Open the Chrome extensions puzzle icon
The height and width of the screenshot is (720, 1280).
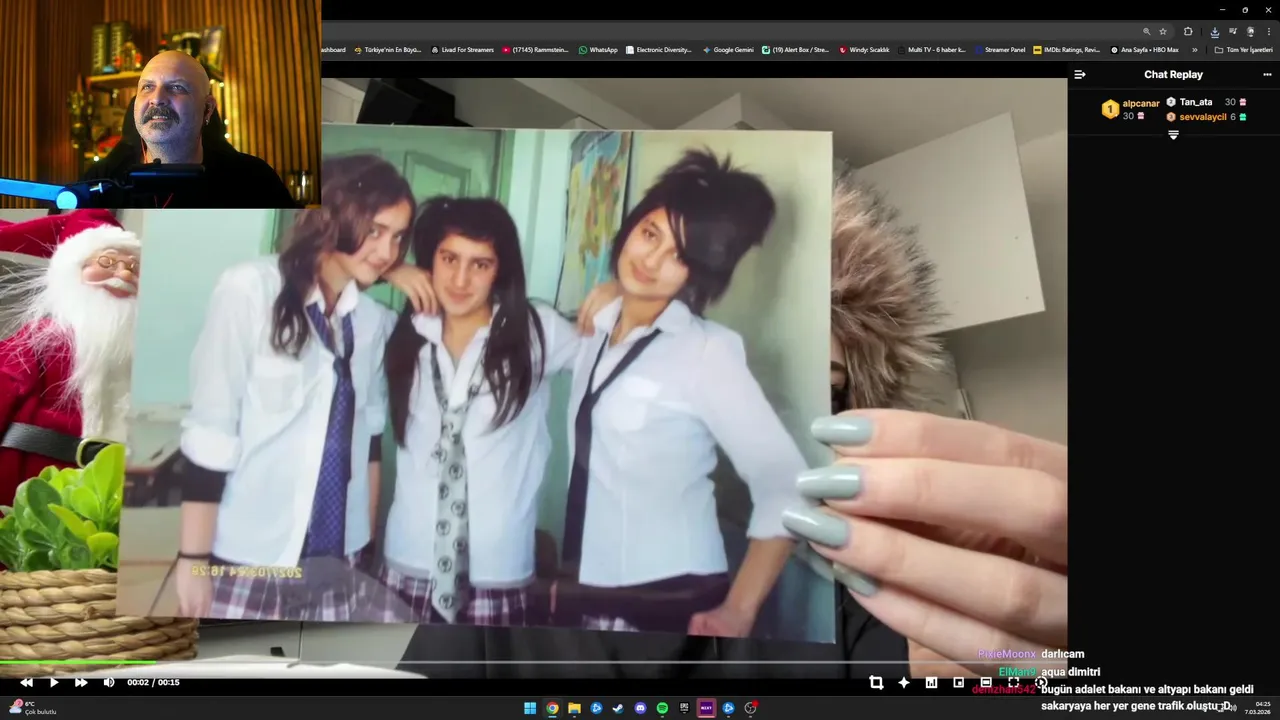point(1188,32)
